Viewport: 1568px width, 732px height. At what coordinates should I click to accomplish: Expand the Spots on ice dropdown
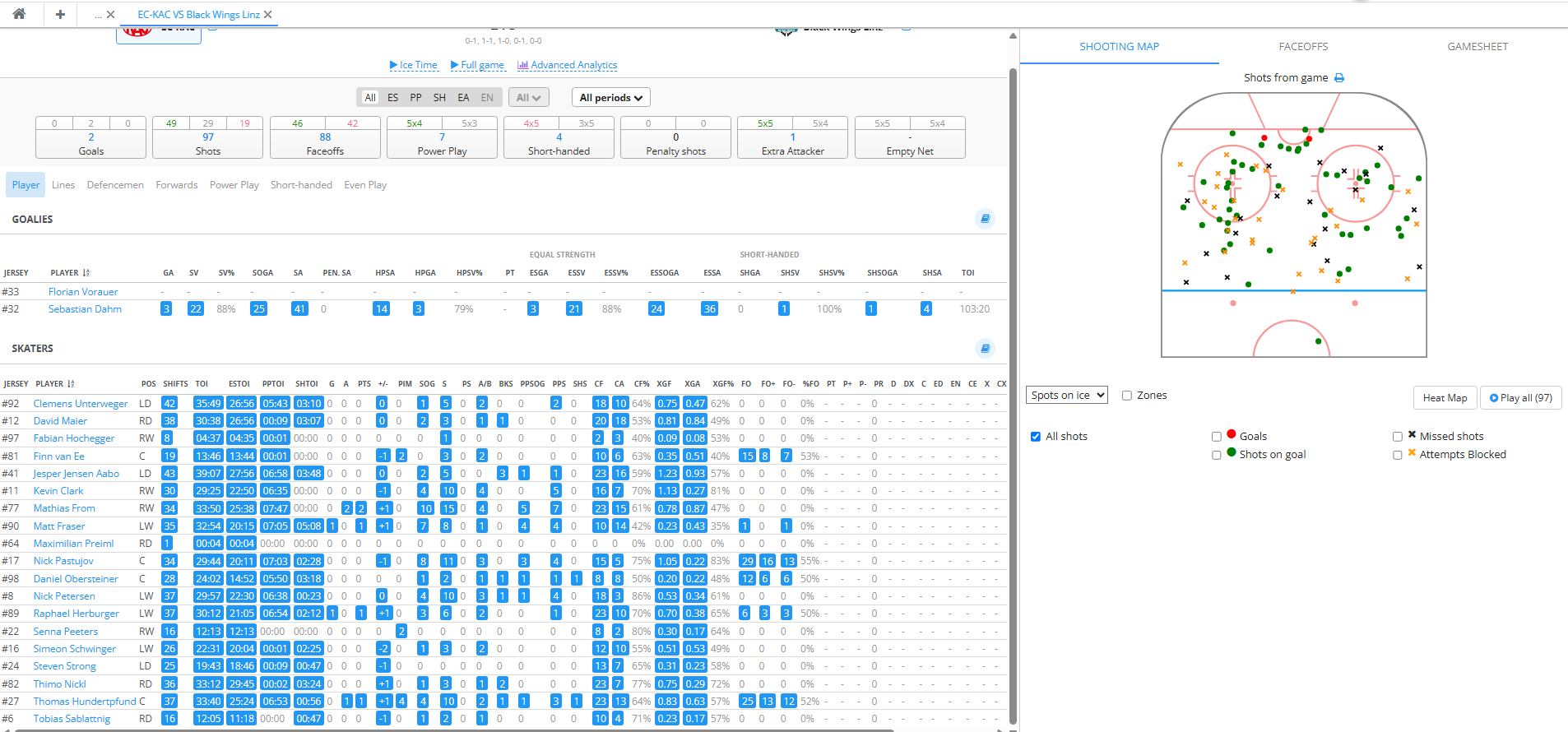[x=1067, y=396]
